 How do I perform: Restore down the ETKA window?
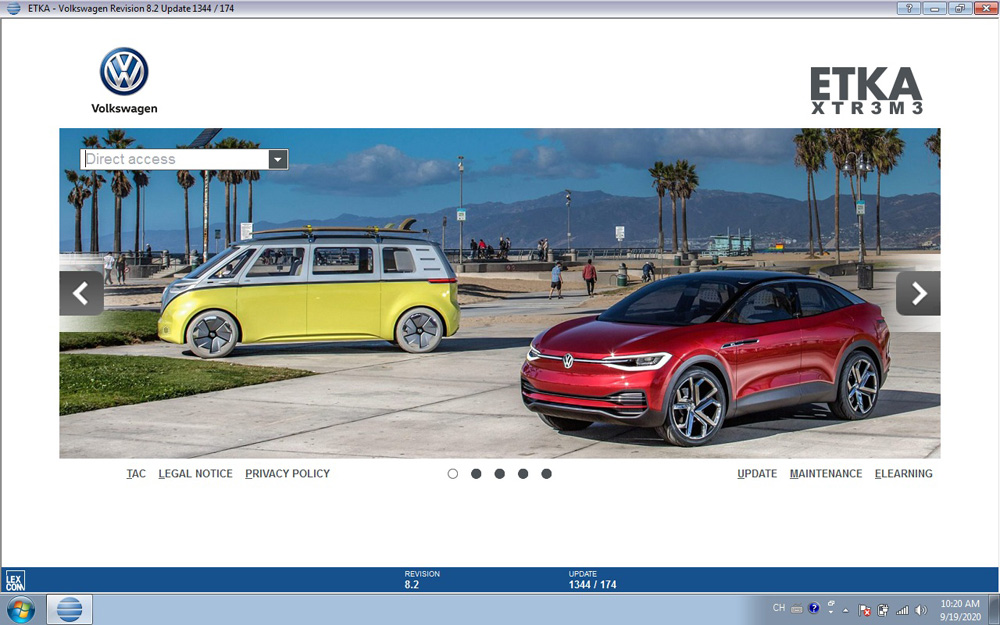(x=959, y=8)
